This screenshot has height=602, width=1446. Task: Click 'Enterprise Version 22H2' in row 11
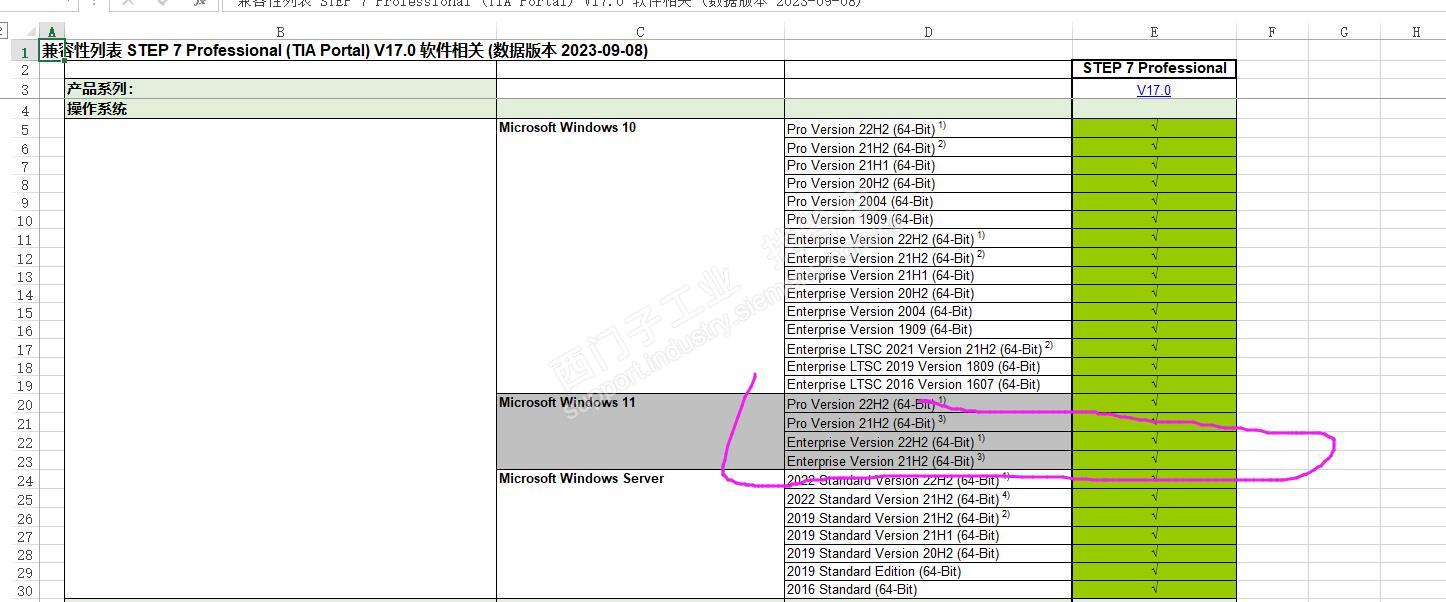pyautogui.click(x=928, y=239)
